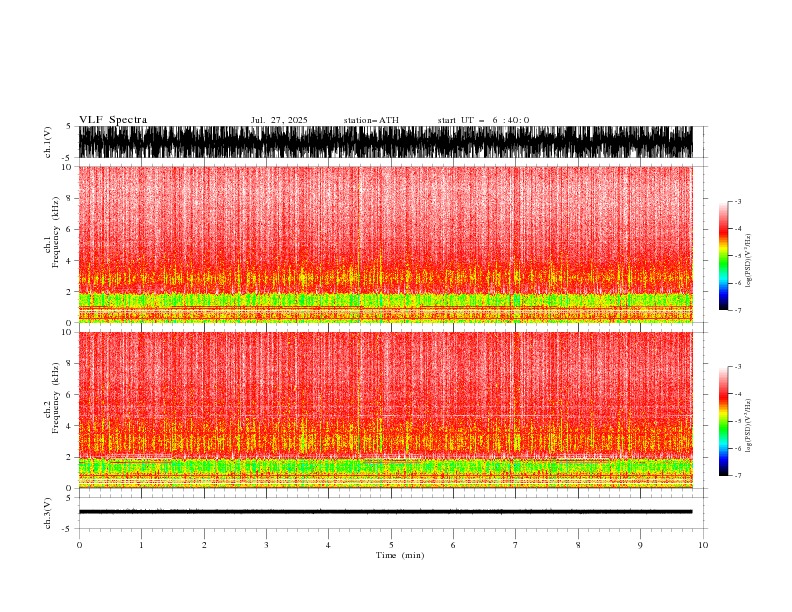The image size is (792, 612).
Task: Click the "6" tick on the ch.1 frequency axis
Action: pos(69,229)
